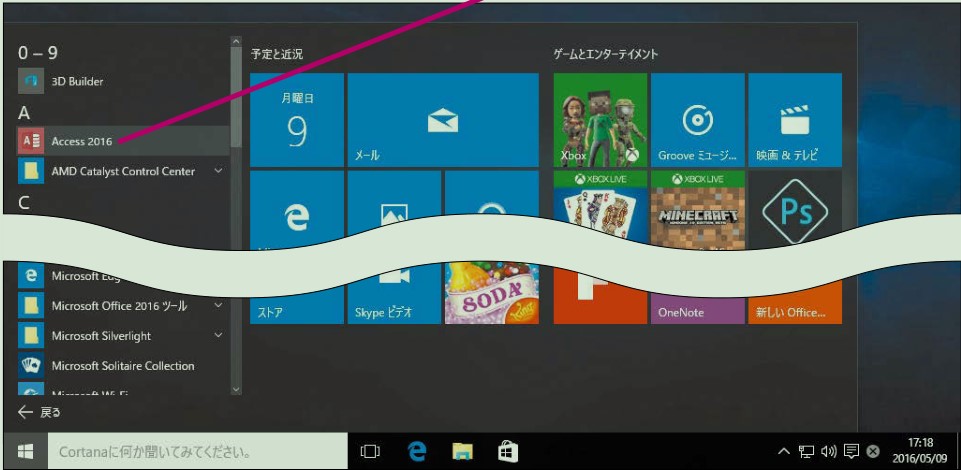Open Edge from the taskbar
This screenshot has width=961, height=470.
click(x=417, y=452)
